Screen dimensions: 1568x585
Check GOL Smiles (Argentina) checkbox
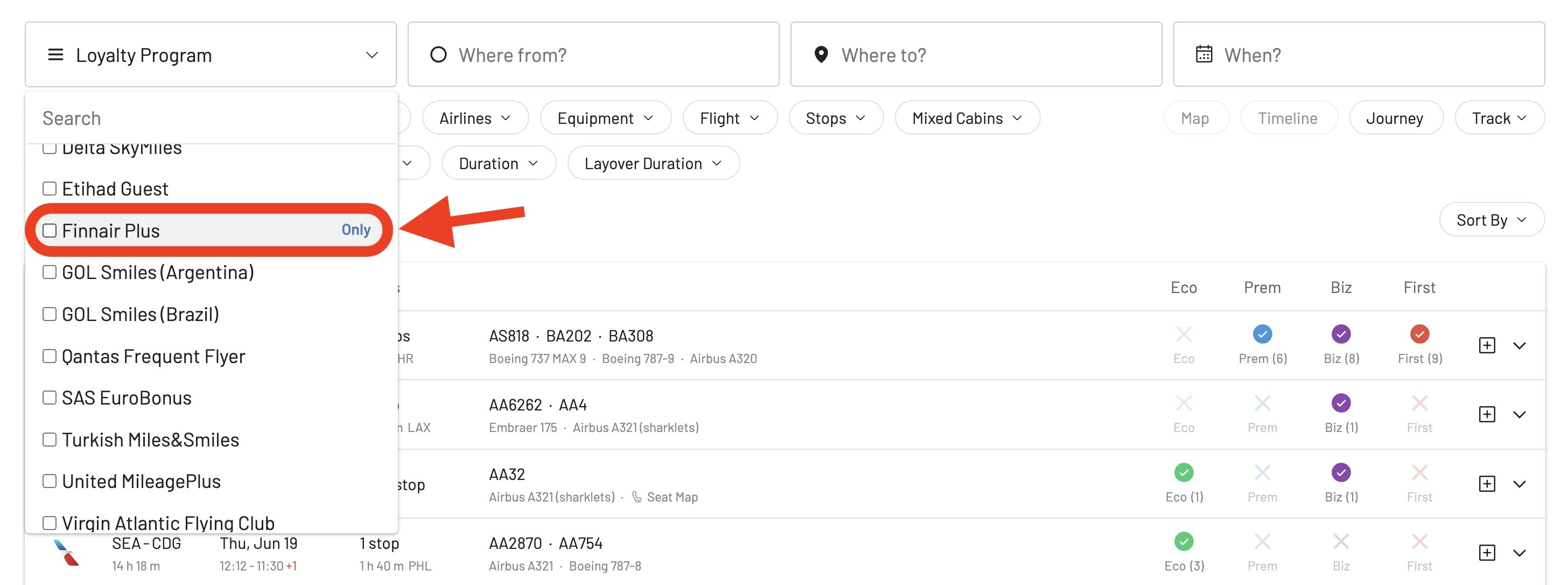pos(50,272)
